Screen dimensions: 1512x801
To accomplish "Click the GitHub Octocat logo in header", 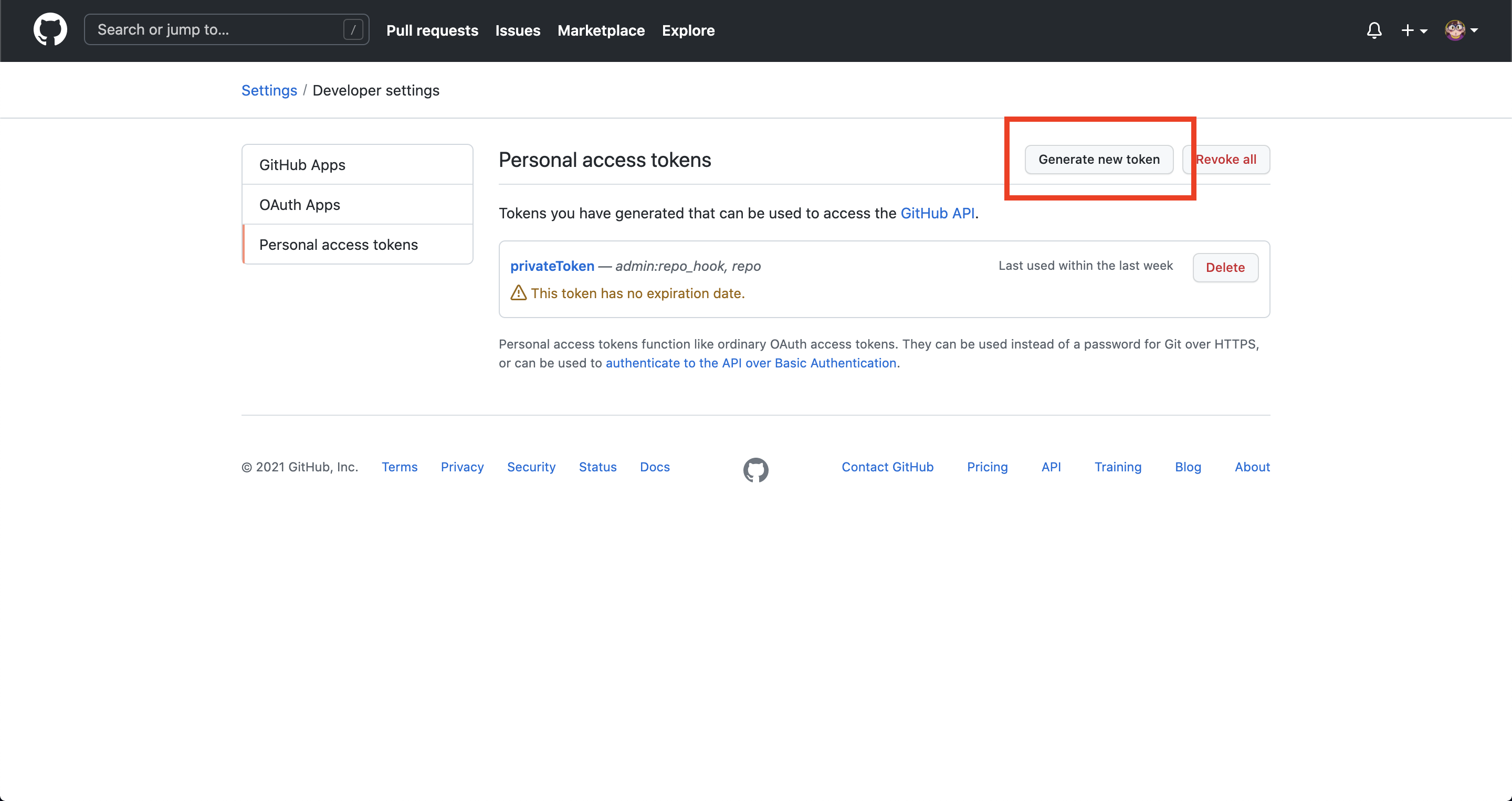I will coord(50,29).
